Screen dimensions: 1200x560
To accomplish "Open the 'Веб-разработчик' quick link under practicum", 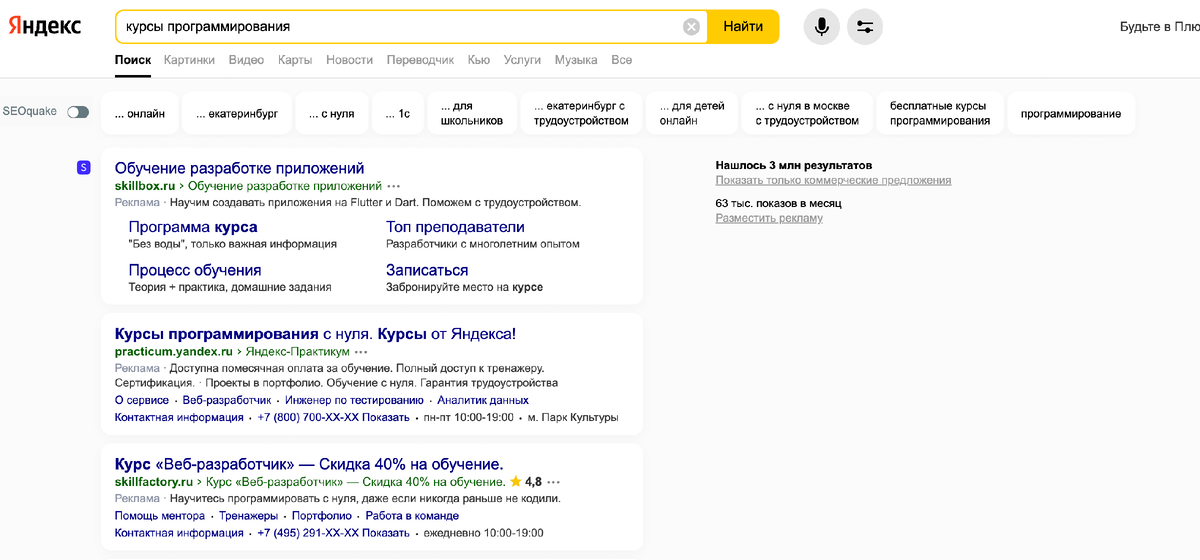I will click(x=227, y=400).
